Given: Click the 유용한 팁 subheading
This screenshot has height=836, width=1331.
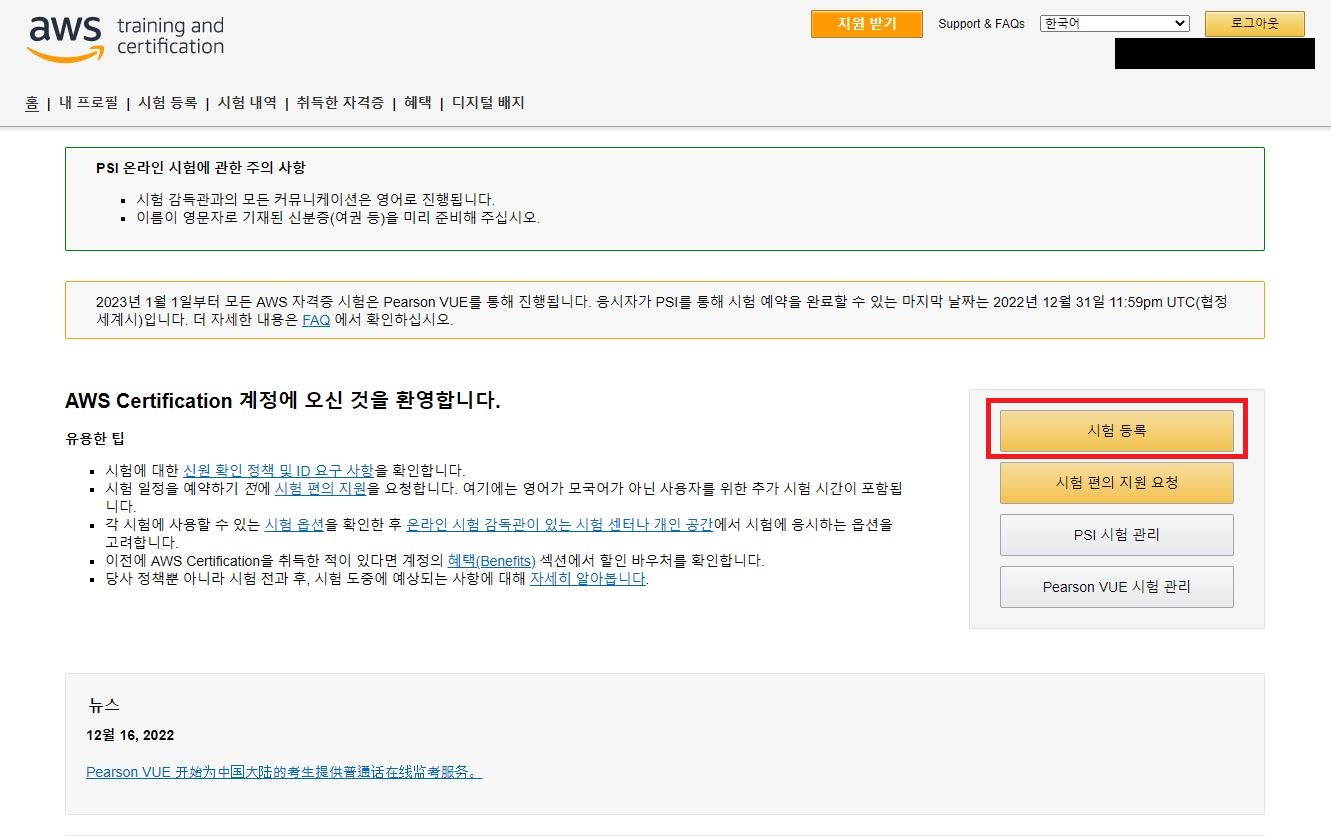Looking at the screenshot, I should 94,439.
